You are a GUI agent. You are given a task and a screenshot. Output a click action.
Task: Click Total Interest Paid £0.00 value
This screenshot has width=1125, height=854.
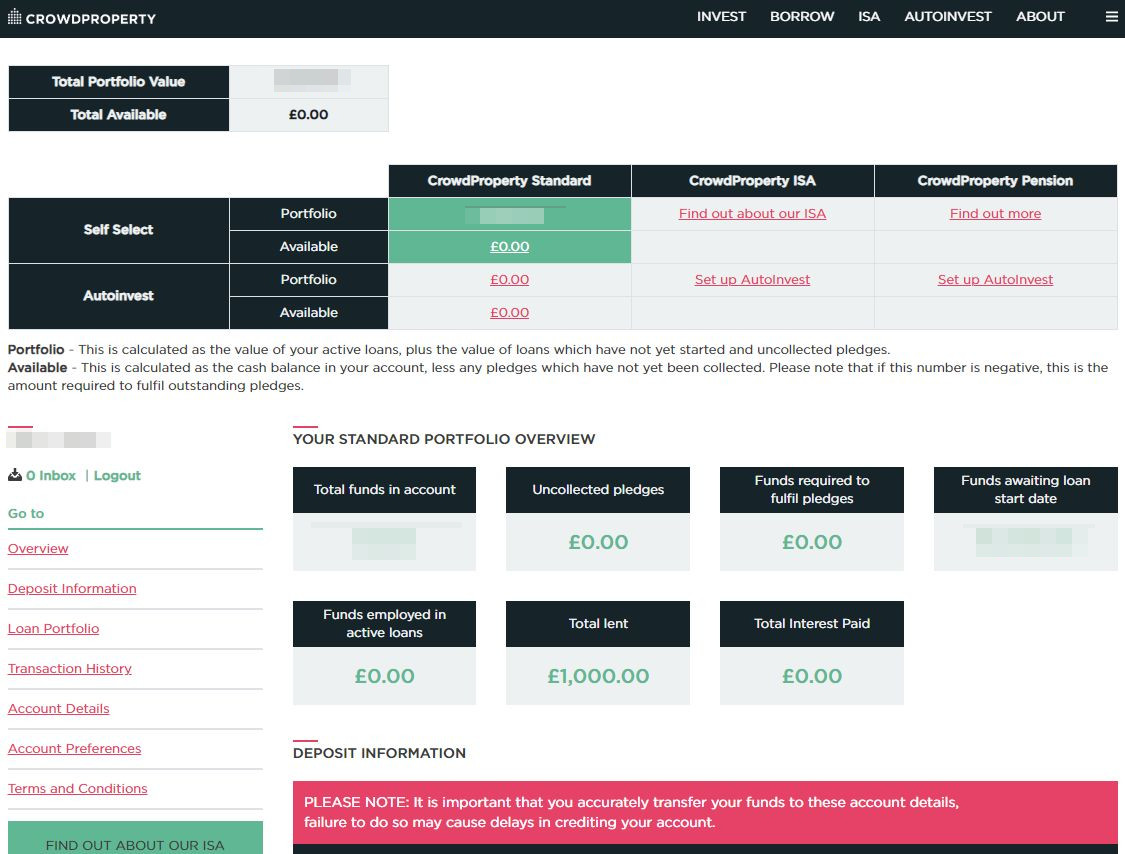(811, 676)
